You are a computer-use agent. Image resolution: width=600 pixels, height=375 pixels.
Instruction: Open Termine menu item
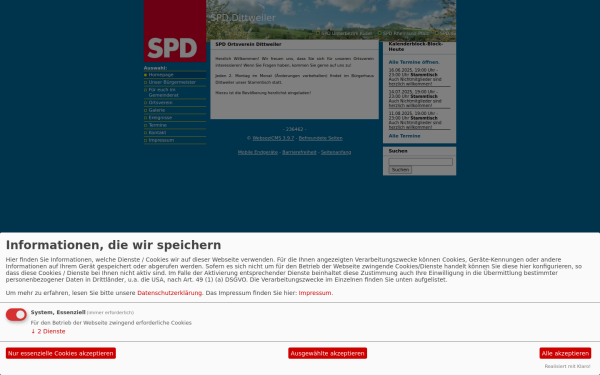(158, 125)
